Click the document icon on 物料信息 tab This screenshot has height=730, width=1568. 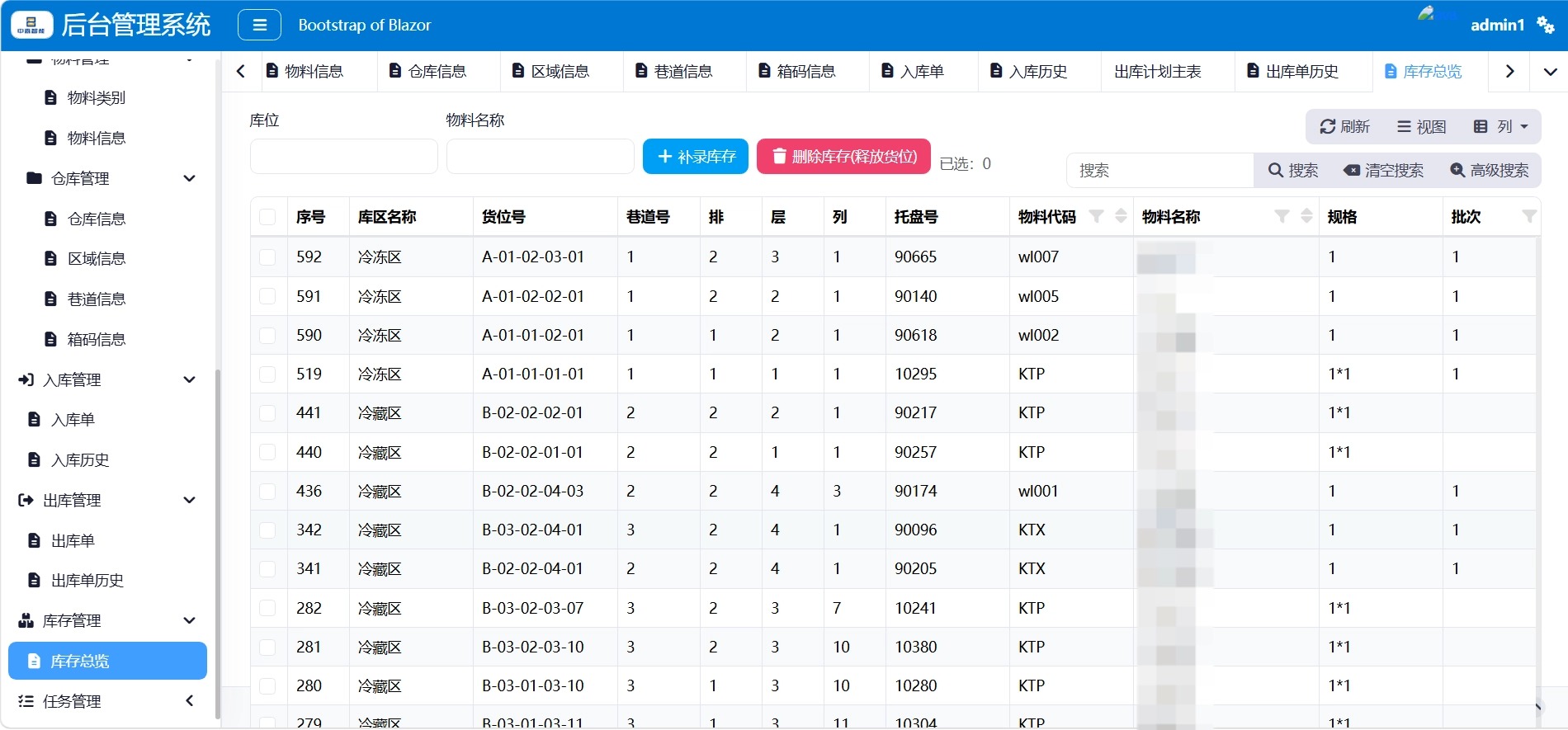click(272, 71)
